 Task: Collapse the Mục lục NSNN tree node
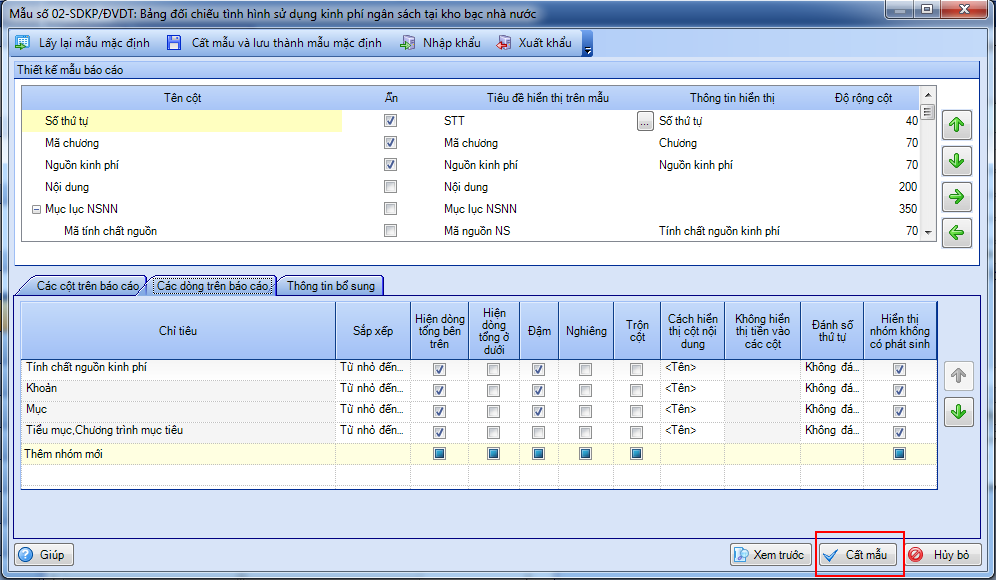[36, 209]
